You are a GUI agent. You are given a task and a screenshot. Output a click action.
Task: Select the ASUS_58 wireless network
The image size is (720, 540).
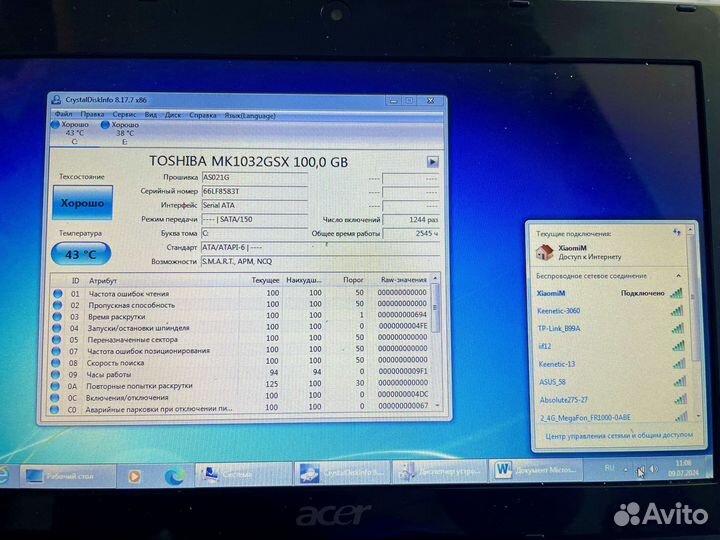point(613,382)
